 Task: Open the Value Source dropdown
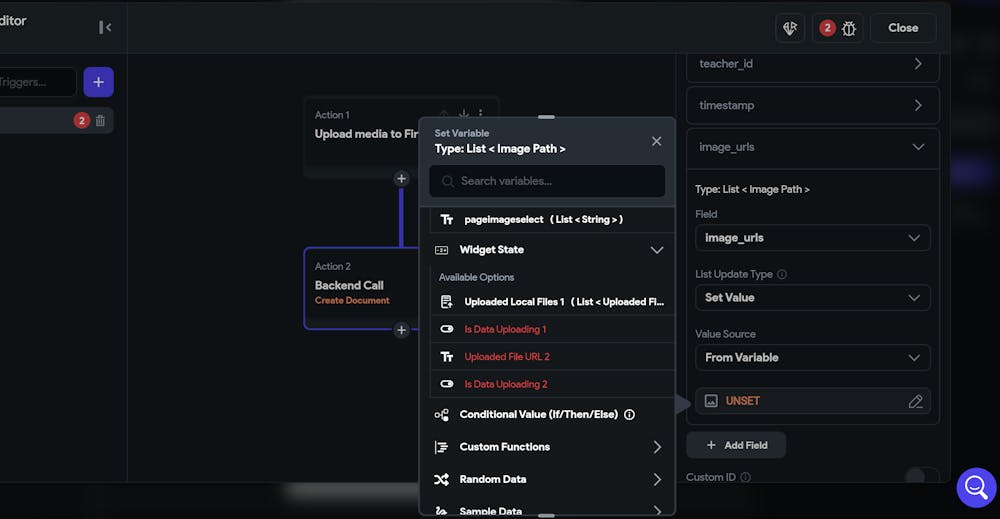[x=812, y=358]
